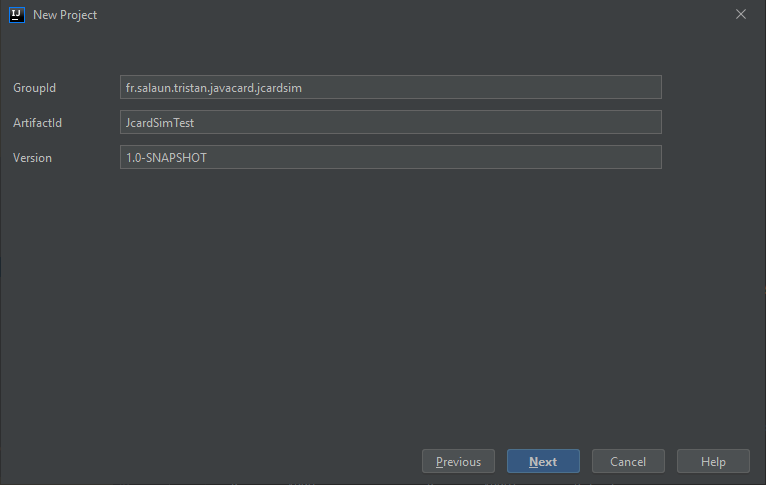Place cursor in the JcardSimTest text
Image resolution: width=766 pixels, height=485 pixels.
165,123
